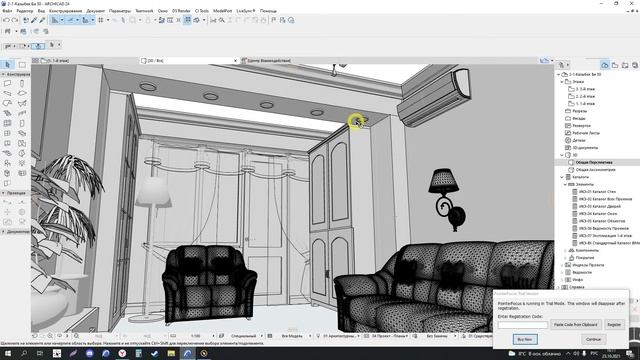Open the Teamwork menu
The width and height of the screenshot is (640, 360).
coord(144,11)
